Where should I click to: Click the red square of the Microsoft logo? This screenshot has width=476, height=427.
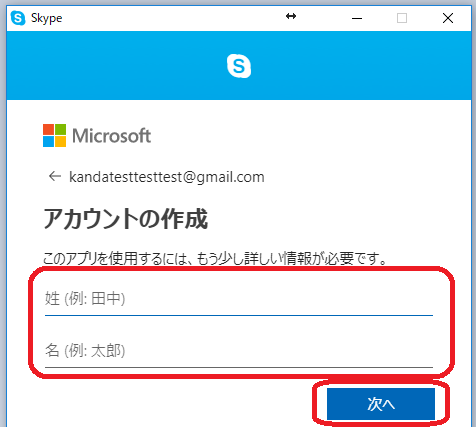point(48,129)
